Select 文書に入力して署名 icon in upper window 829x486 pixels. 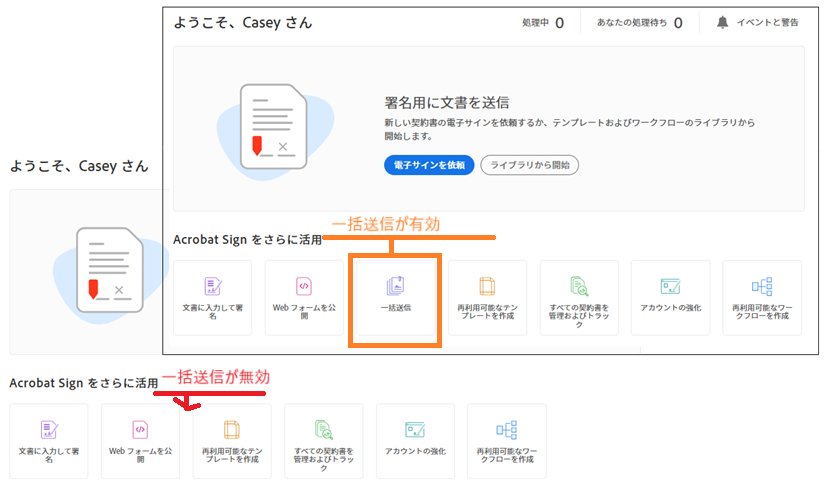pos(213,286)
